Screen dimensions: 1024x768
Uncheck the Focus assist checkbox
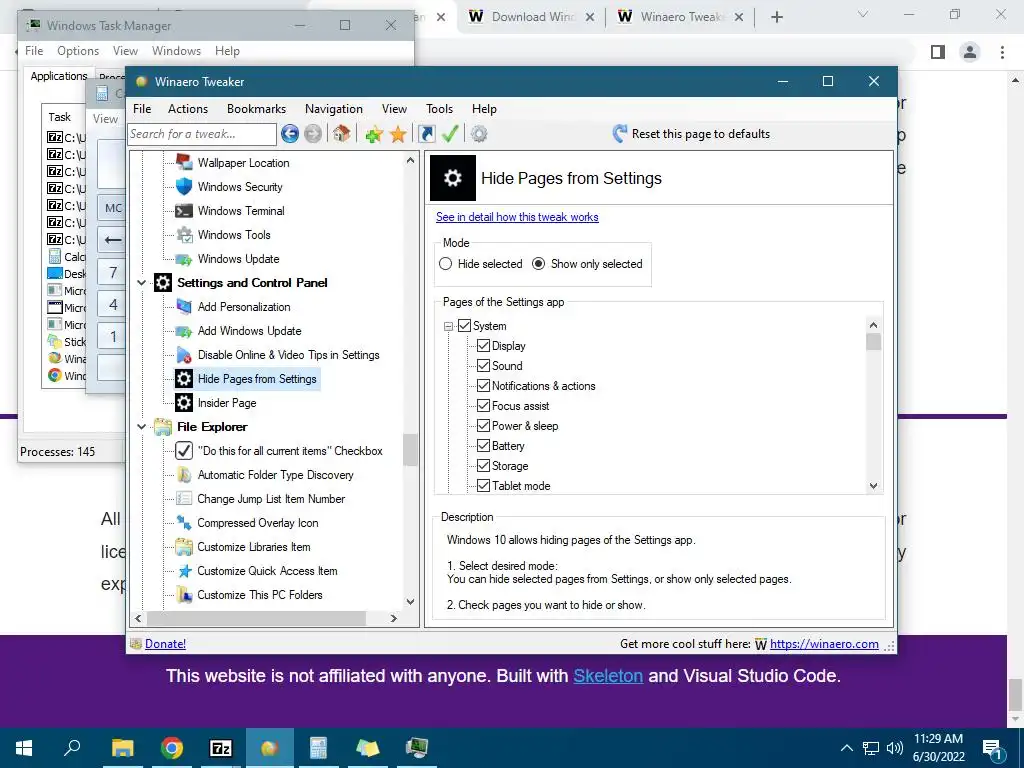point(483,406)
